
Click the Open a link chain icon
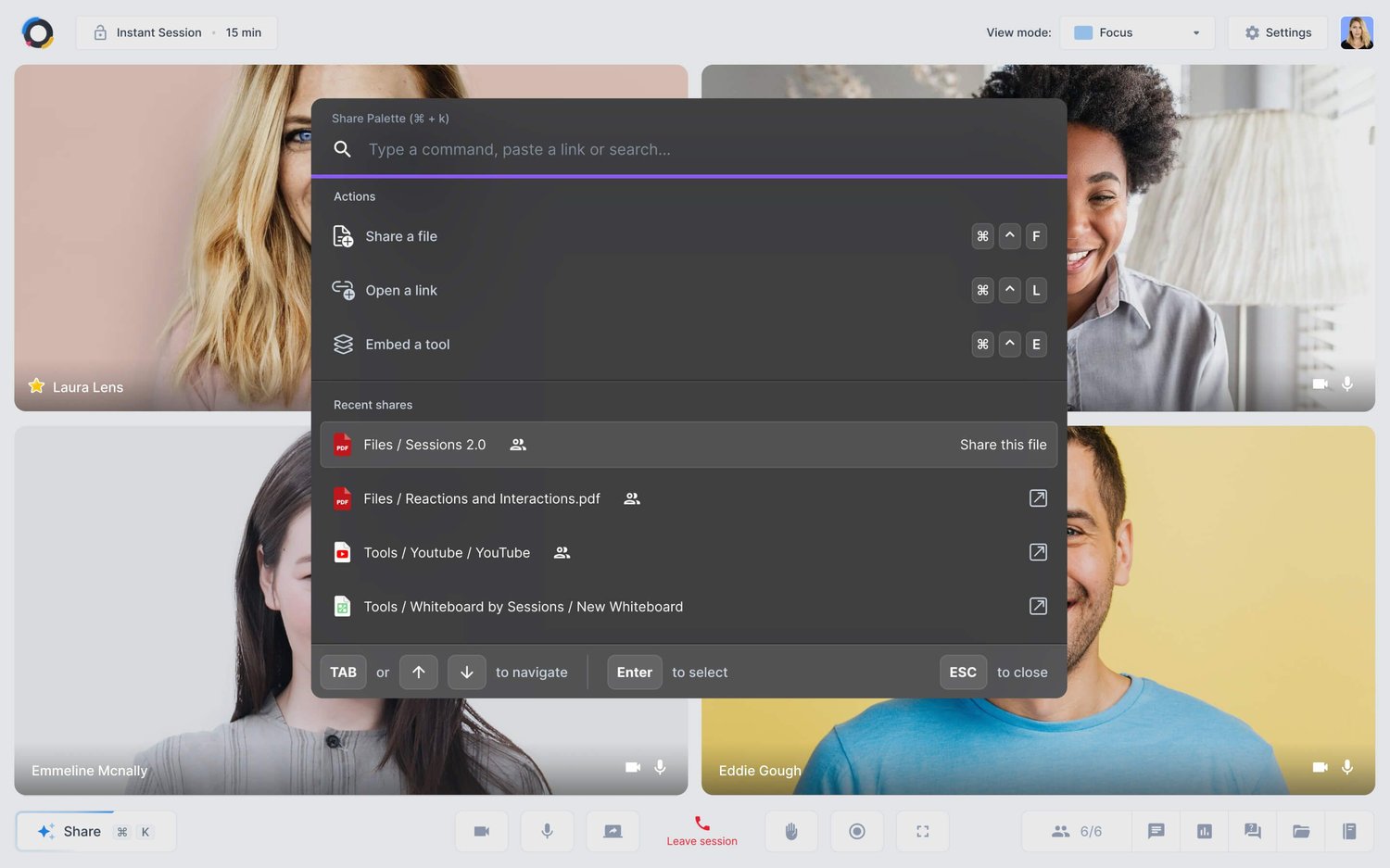pos(343,290)
